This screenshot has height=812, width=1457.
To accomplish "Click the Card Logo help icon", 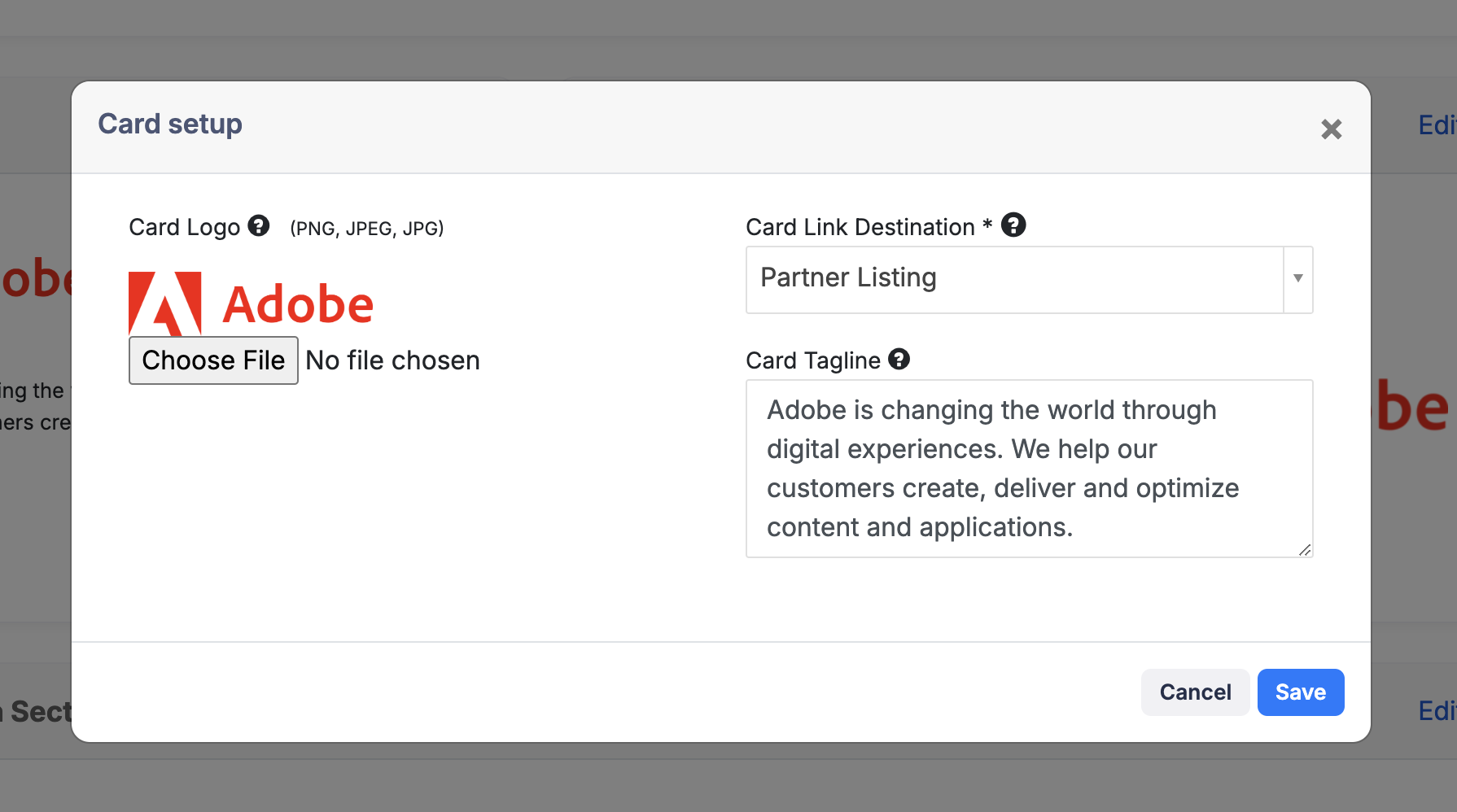I will pyautogui.click(x=259, y=225).
